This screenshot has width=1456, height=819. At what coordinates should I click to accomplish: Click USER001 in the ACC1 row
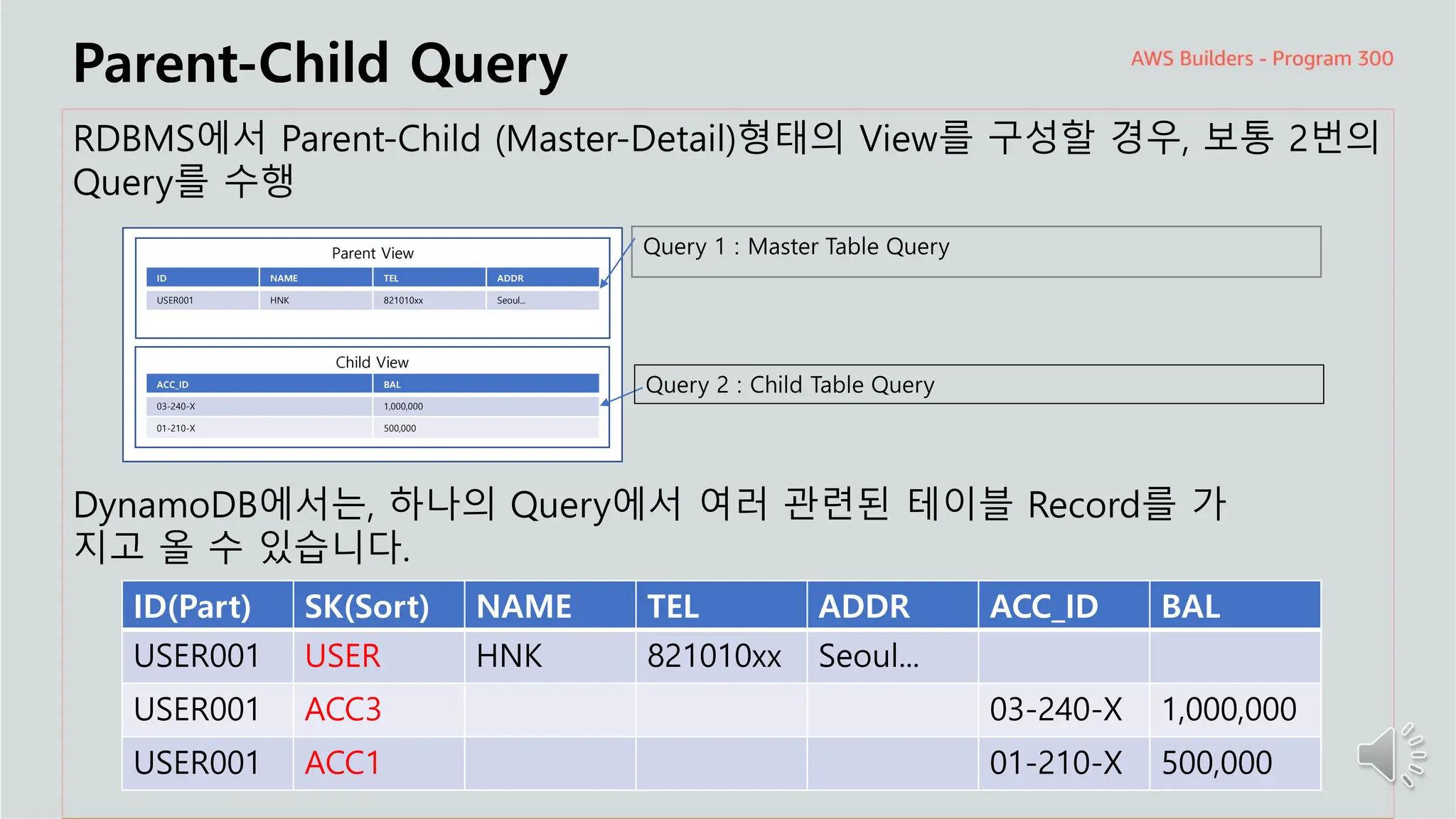tap(208, 764)
